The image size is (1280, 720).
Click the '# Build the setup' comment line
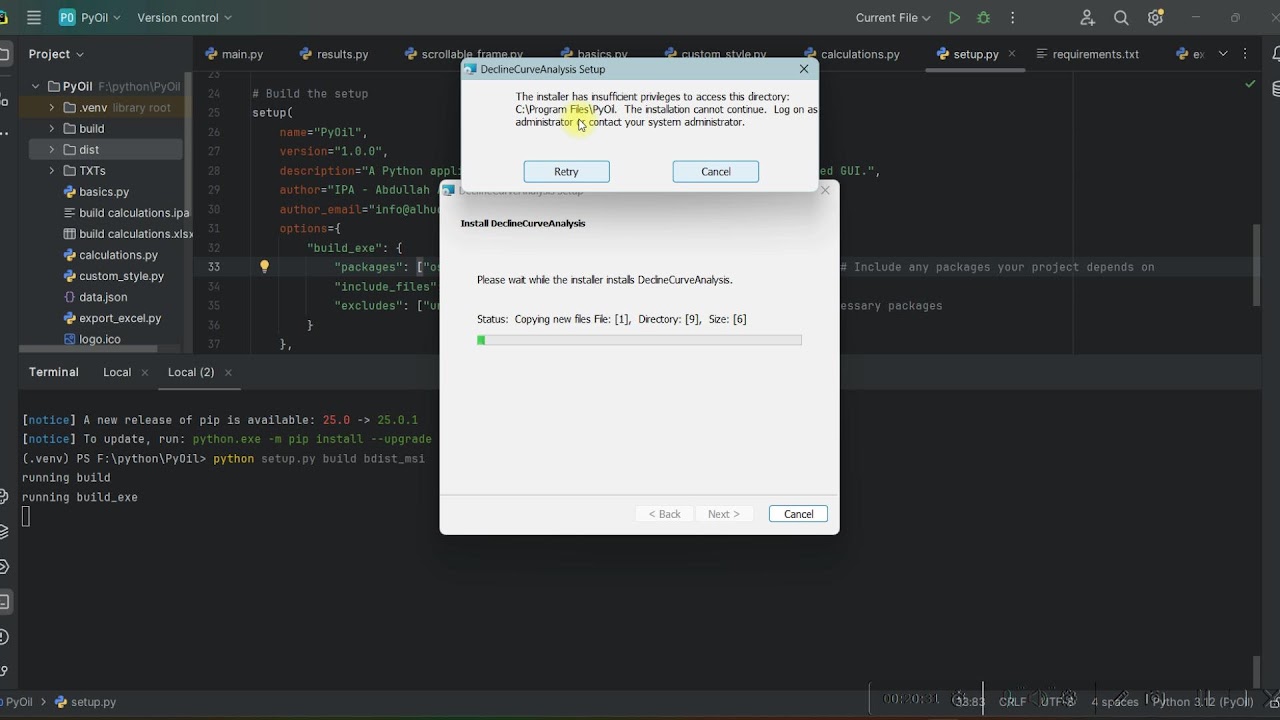[310, 94]
